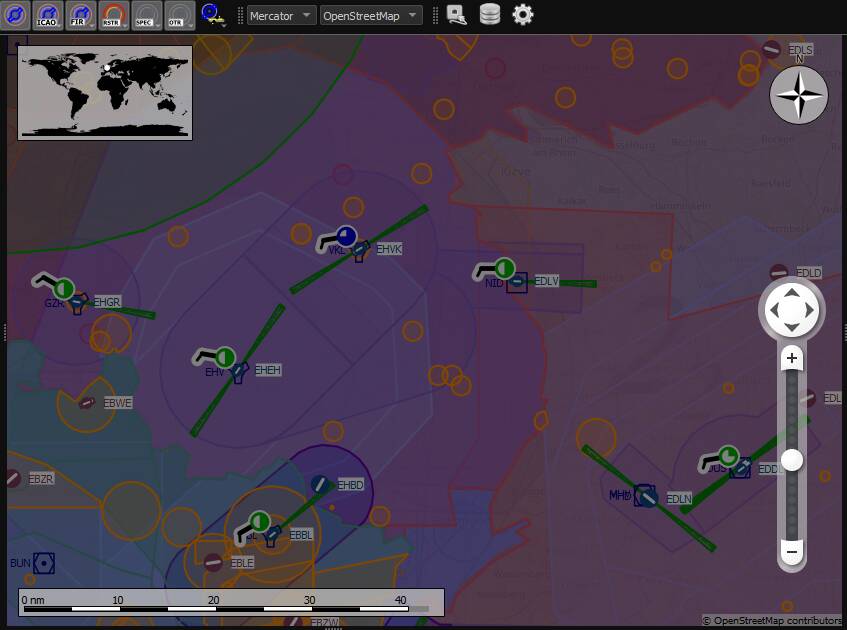Select the EDLV airport marker
Viewport: 847px width, 630px height.
(x=518, y=283)
